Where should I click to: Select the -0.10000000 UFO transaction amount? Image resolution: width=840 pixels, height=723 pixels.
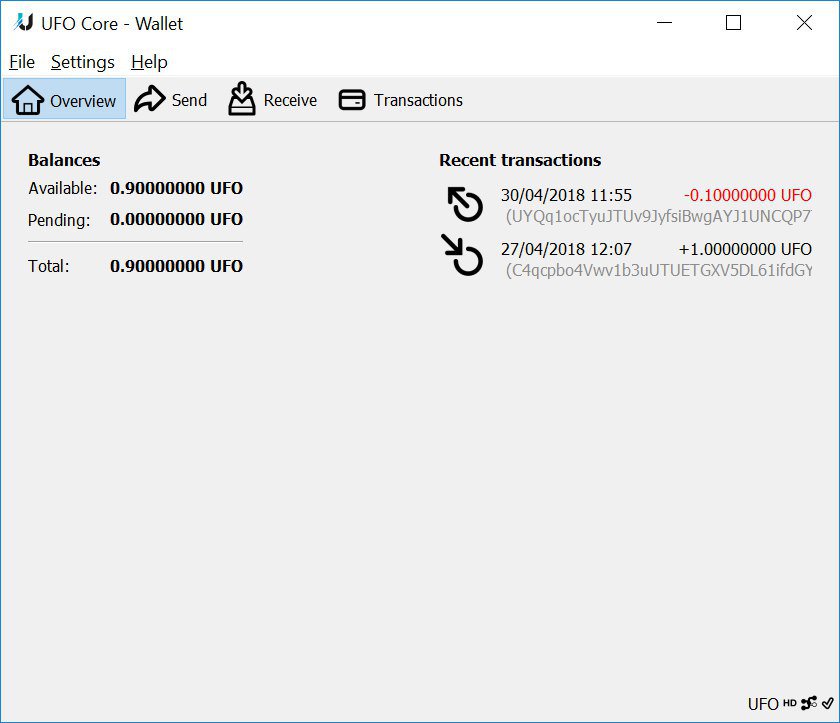[747, 195]
